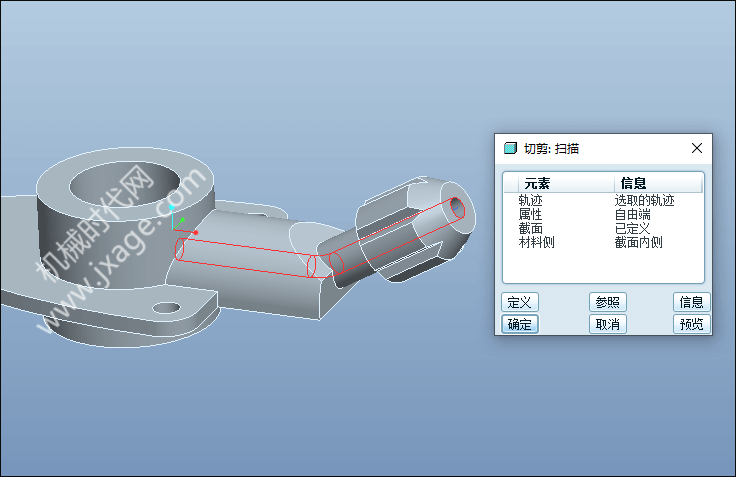Open the 信息 button in dialog
Screen dimensions: 736x477
pyautogui.click(x=691, y=302)
